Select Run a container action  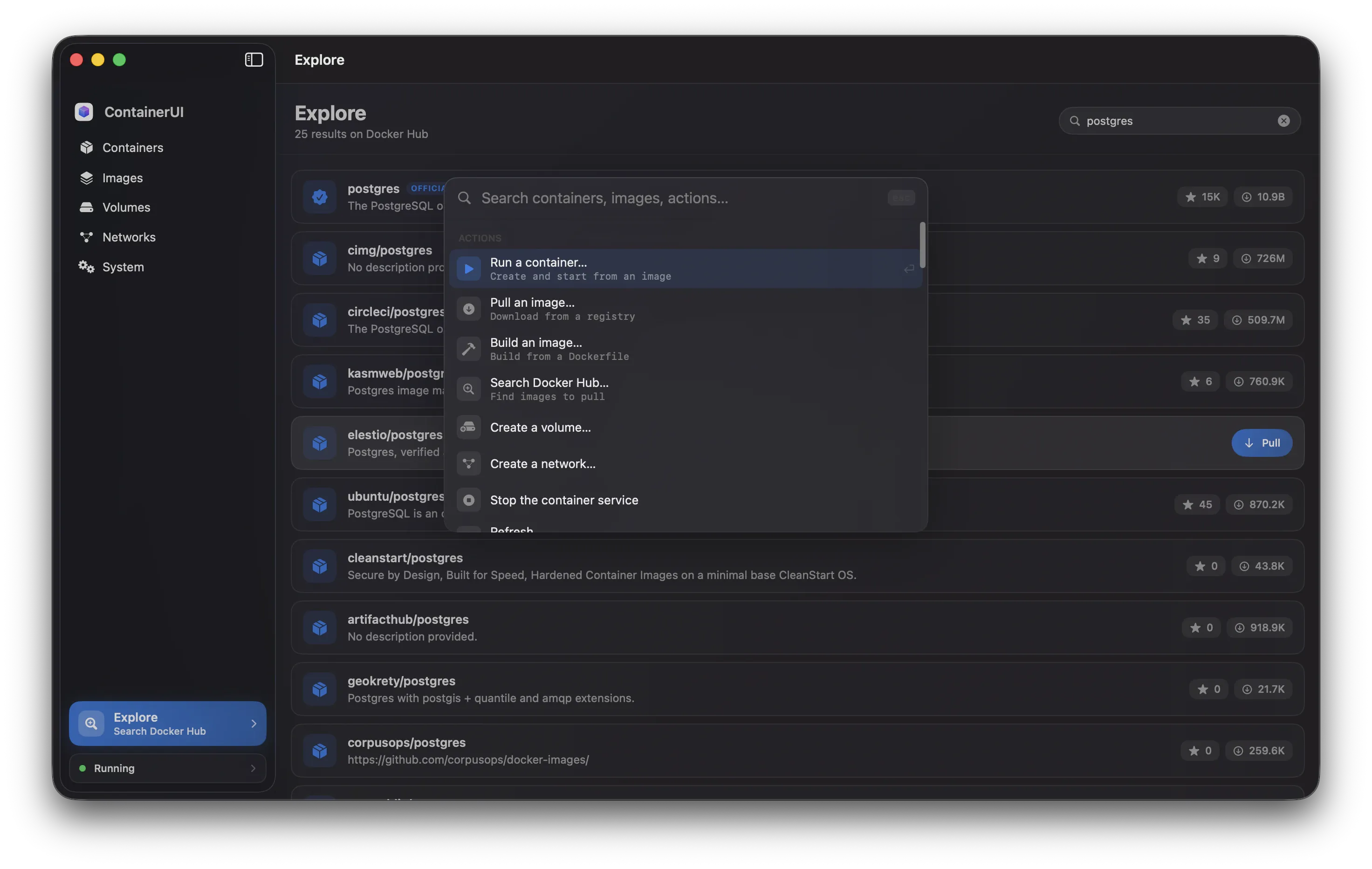(686, 269)
